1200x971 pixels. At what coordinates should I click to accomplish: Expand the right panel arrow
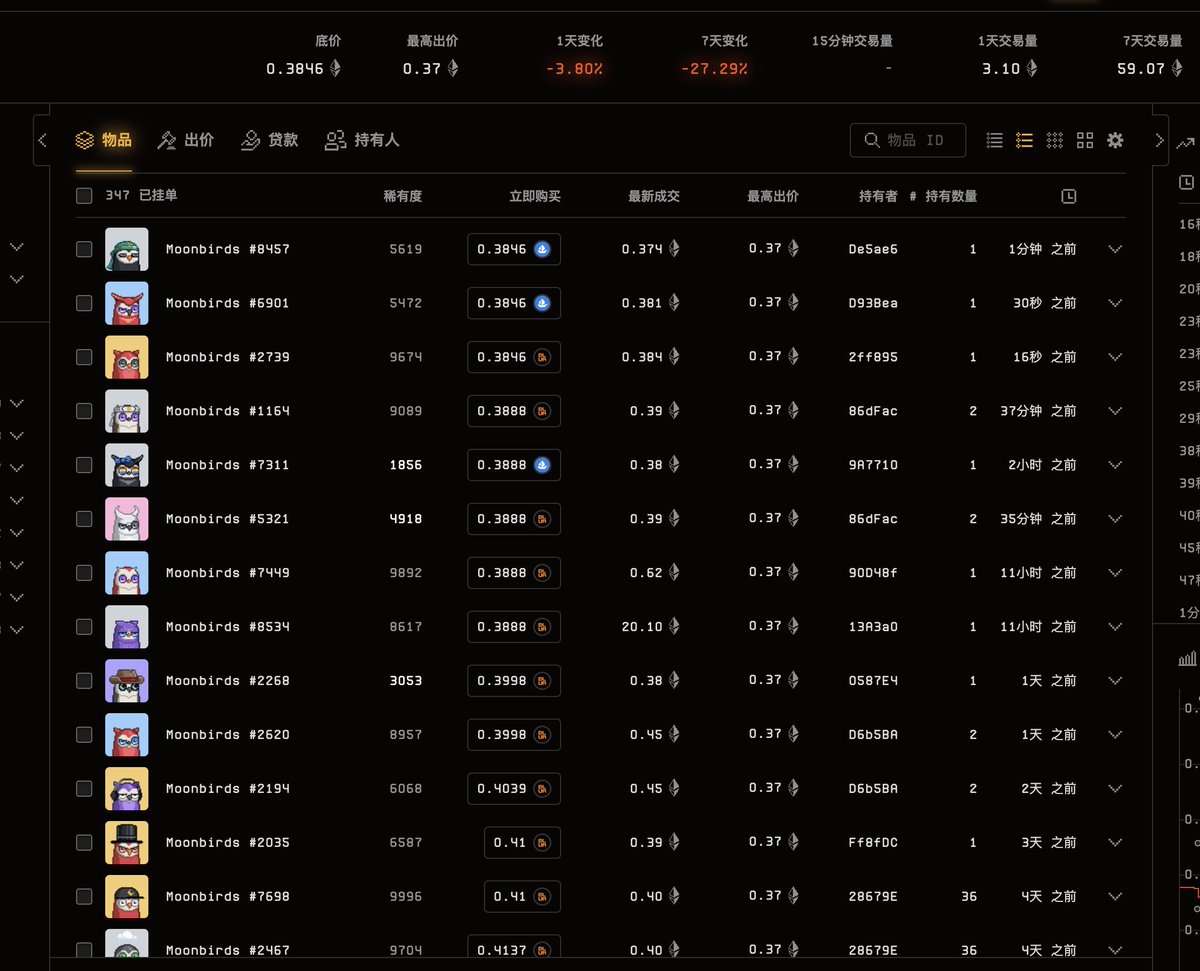click(x=1159, y=140)
